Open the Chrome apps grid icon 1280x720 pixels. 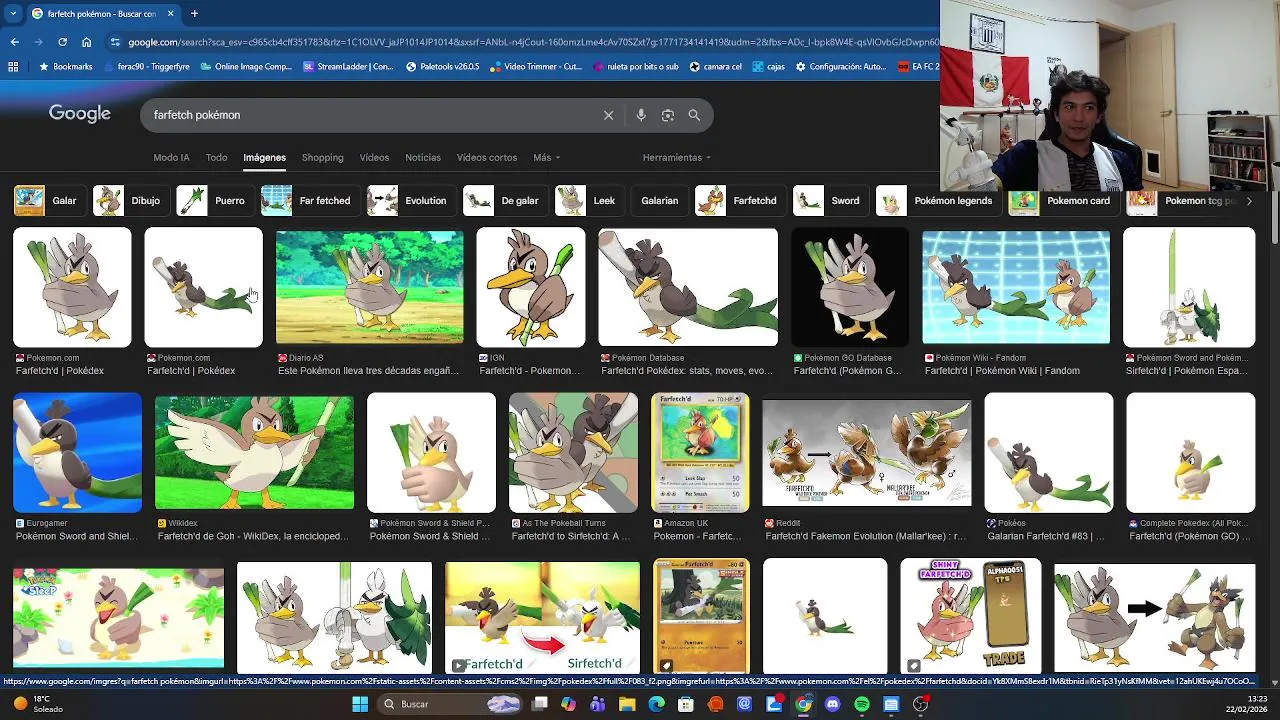point(13,67)
